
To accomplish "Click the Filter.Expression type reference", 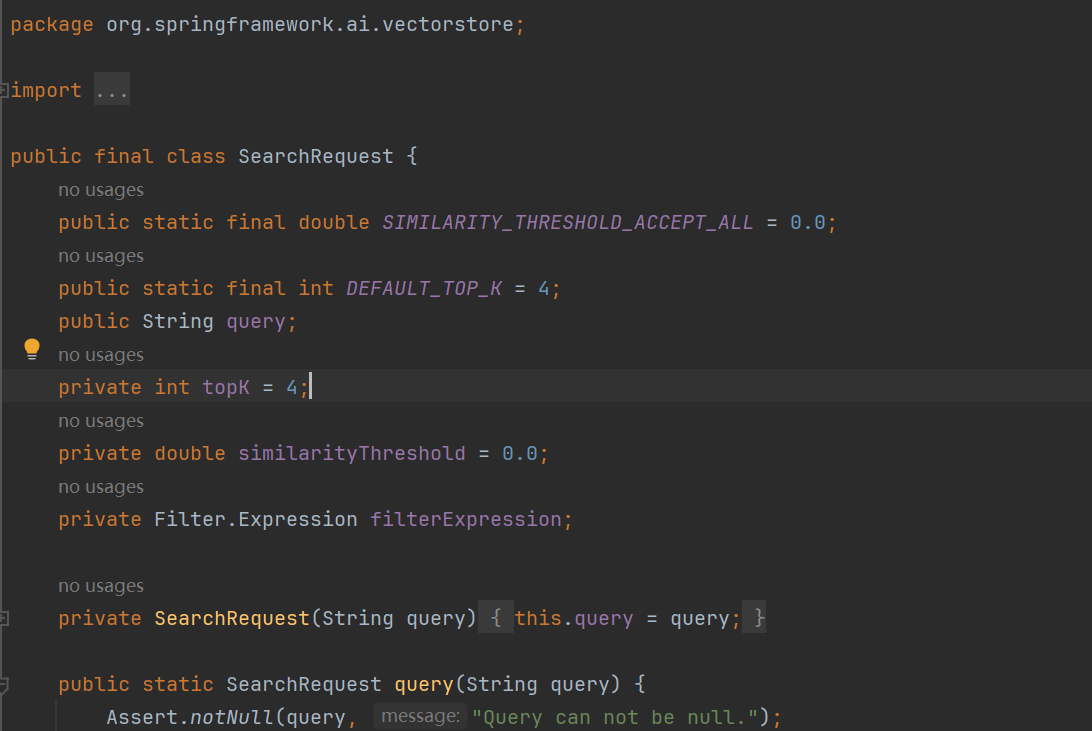I will click(254, 519).
